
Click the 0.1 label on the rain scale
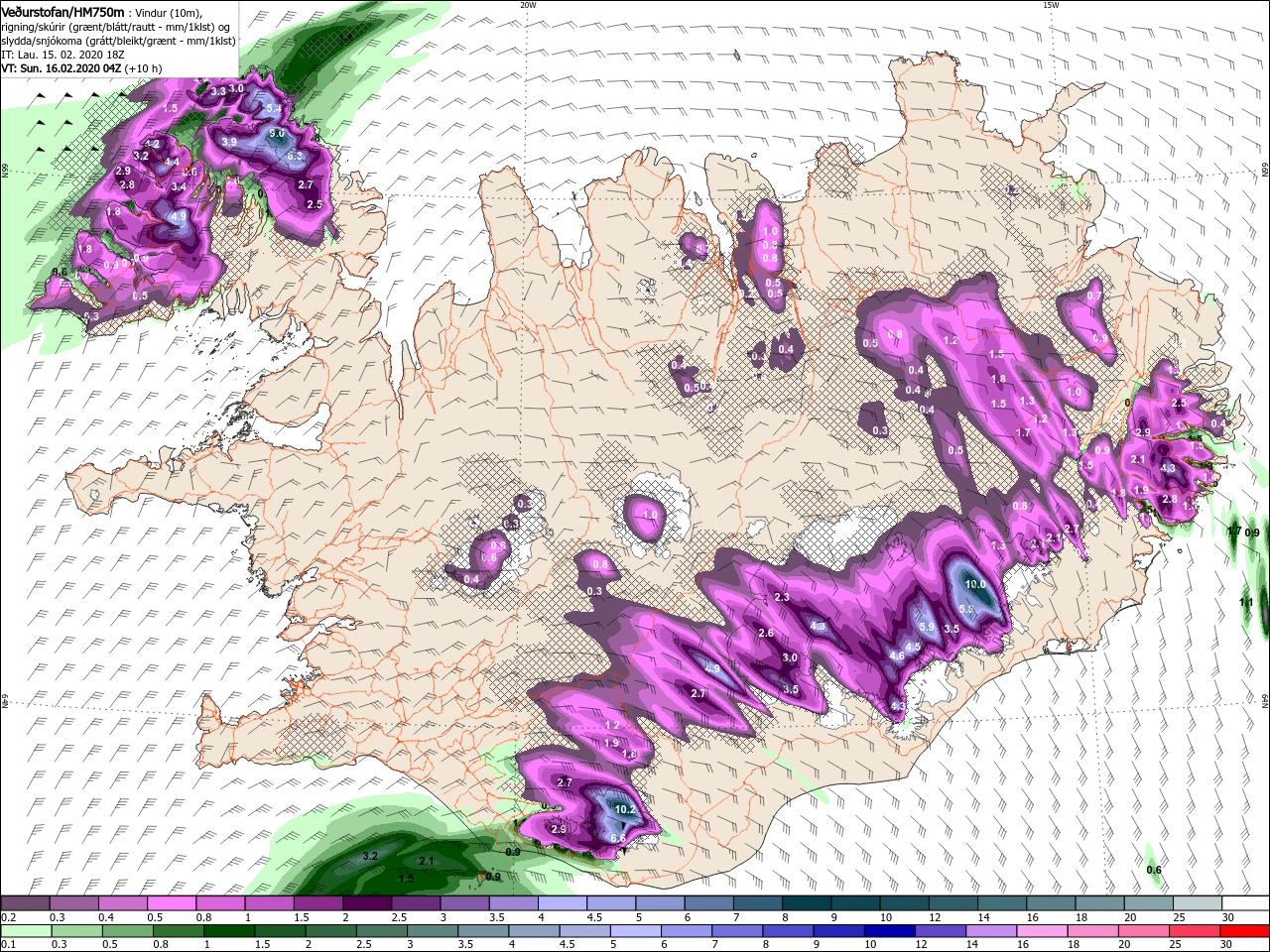(x=8, y=945)
